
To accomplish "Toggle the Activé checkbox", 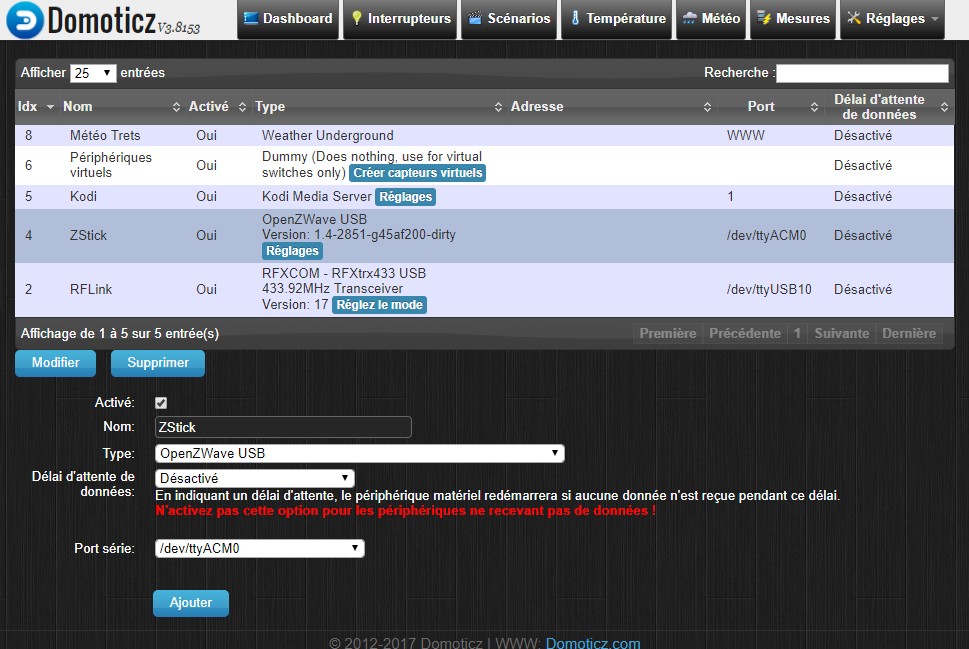I will [161, 403].
